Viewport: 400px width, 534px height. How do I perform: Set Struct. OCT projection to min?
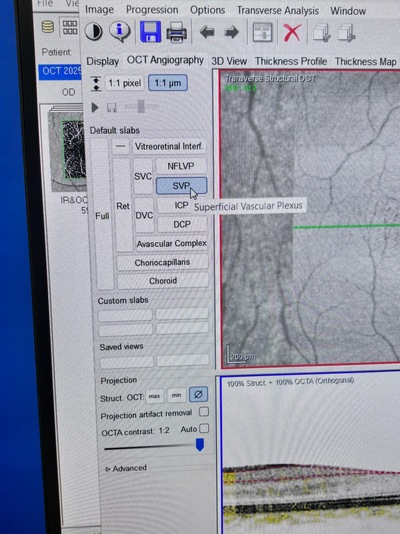(176, 395)
